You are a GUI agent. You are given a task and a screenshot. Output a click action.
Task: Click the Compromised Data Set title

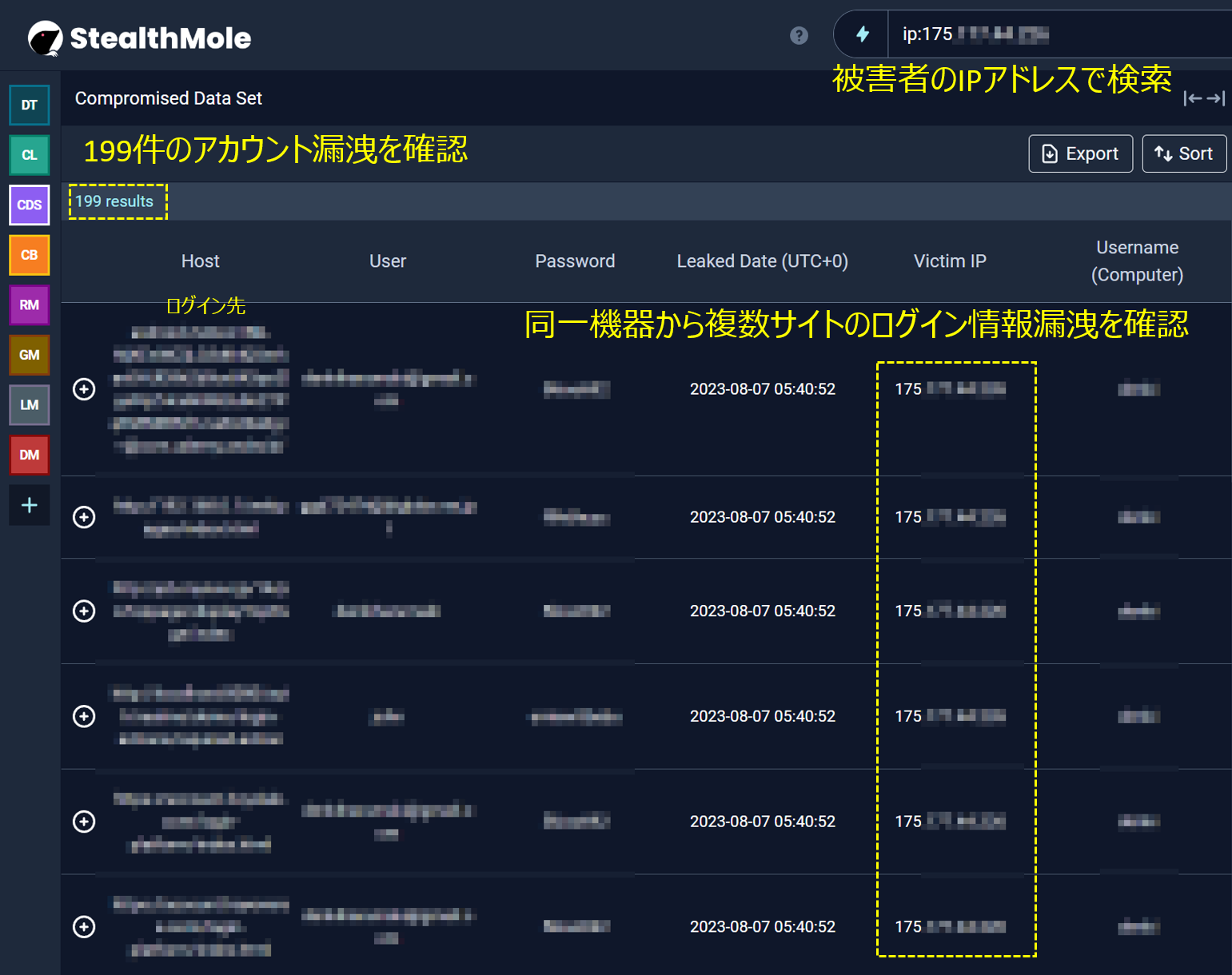click(169, 98)
